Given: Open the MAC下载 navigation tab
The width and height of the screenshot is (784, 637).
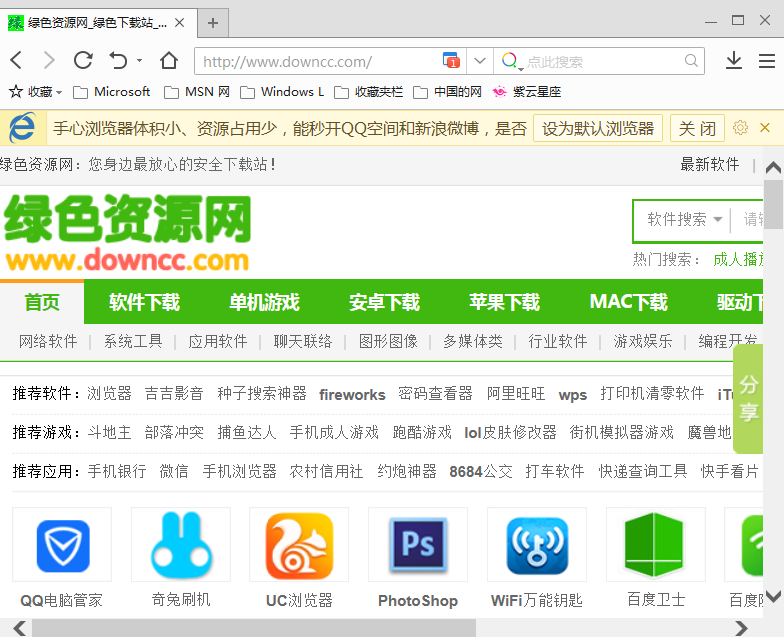Looking at the screenshot, I should [x=628, y=302].
